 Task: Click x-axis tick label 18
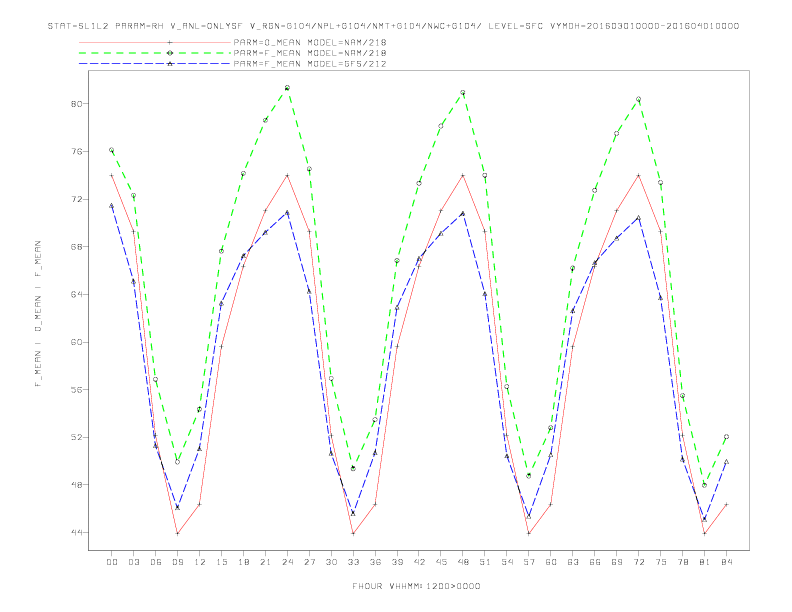point(243,562)
